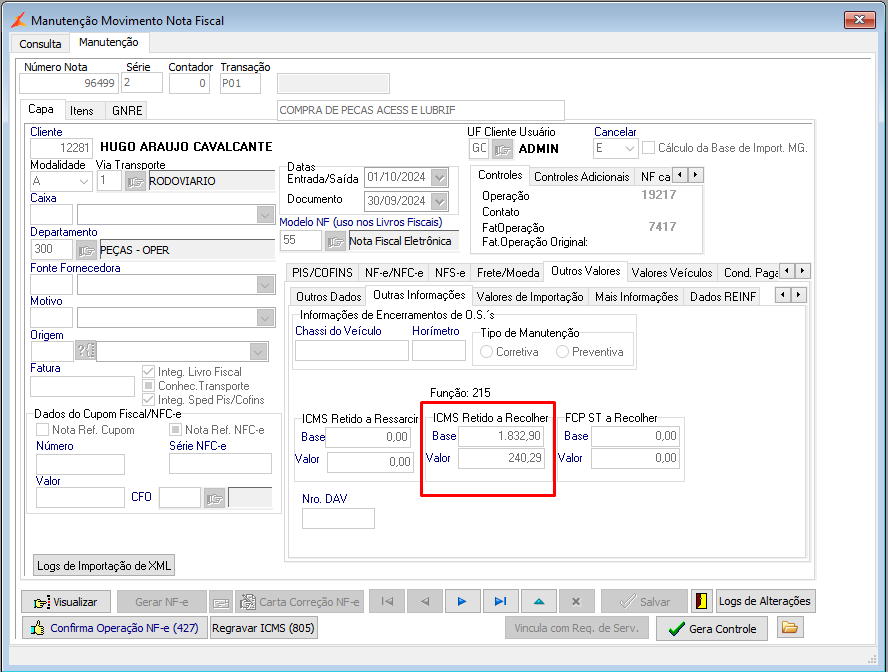The height and width of the screenshot is (672, 888).
Task: Click the Nro. DAV input field
Action: click(338, 518)
